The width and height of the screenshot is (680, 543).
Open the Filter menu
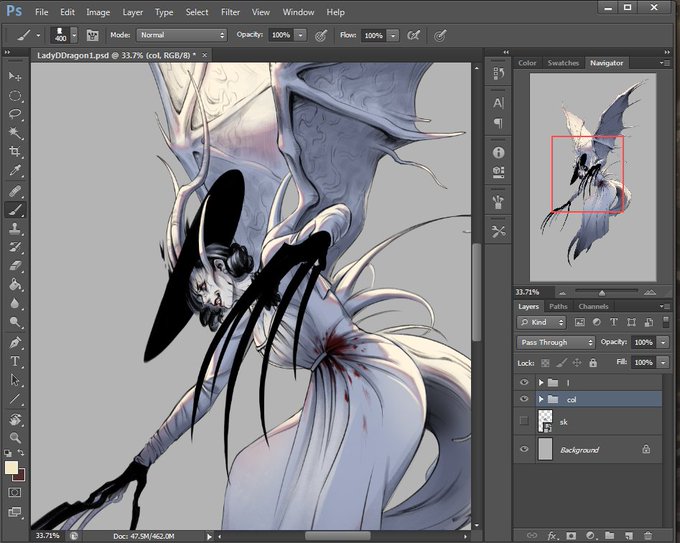pos(230,12)
